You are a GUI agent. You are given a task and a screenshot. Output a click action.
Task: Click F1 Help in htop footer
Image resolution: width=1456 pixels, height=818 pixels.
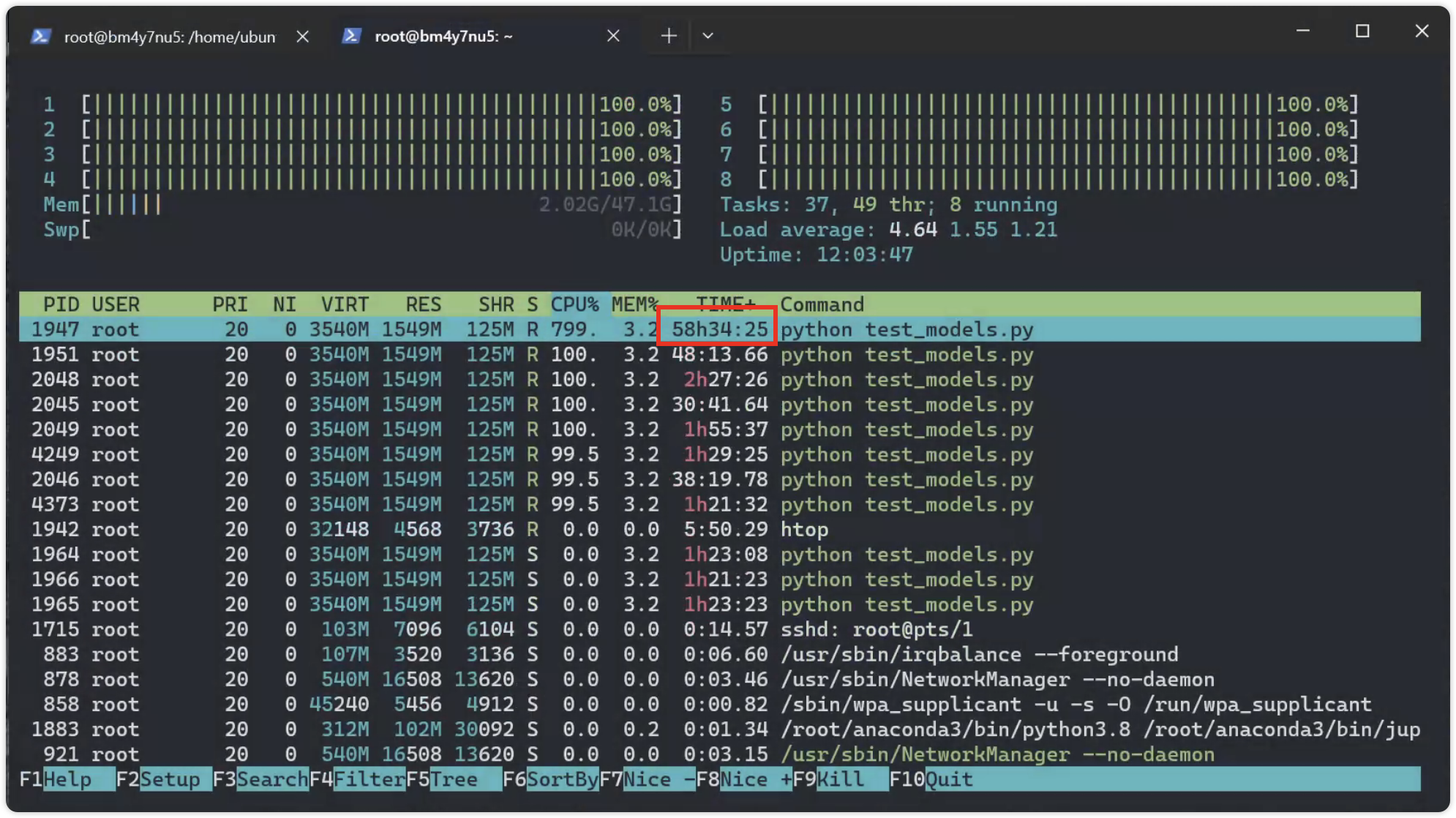pyautogui.click(x=67, y=779)
